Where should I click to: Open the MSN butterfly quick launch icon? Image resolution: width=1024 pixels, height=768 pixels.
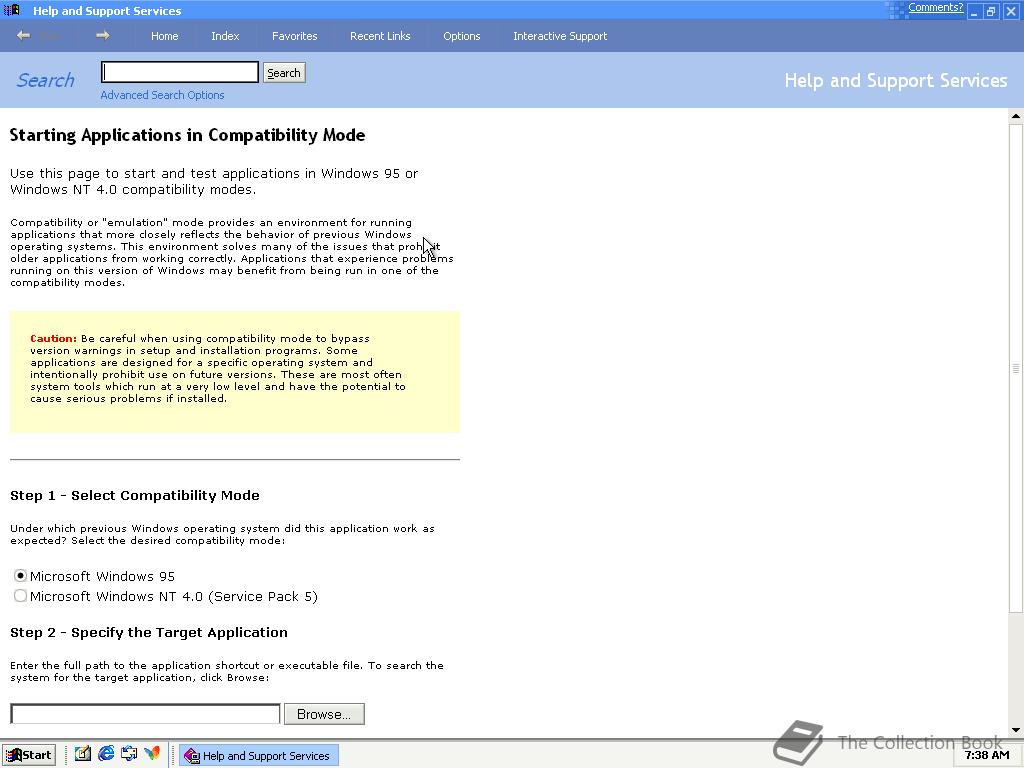tap(152, 754)
